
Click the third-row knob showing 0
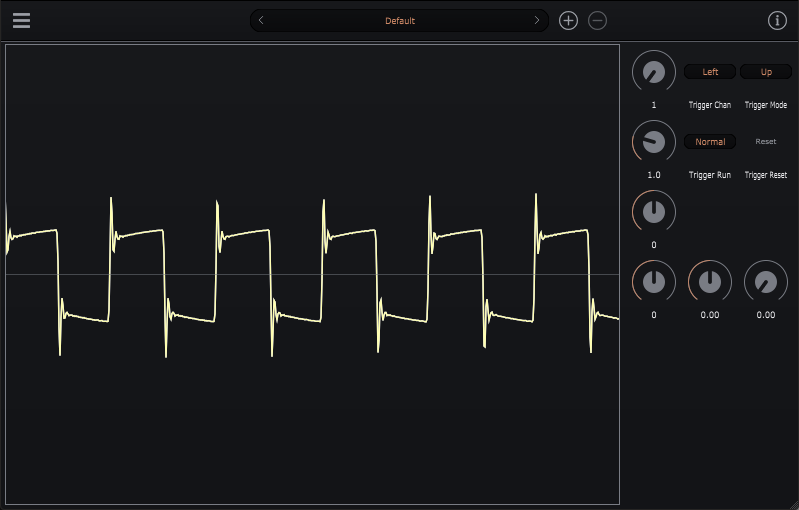tap(654, 212)
